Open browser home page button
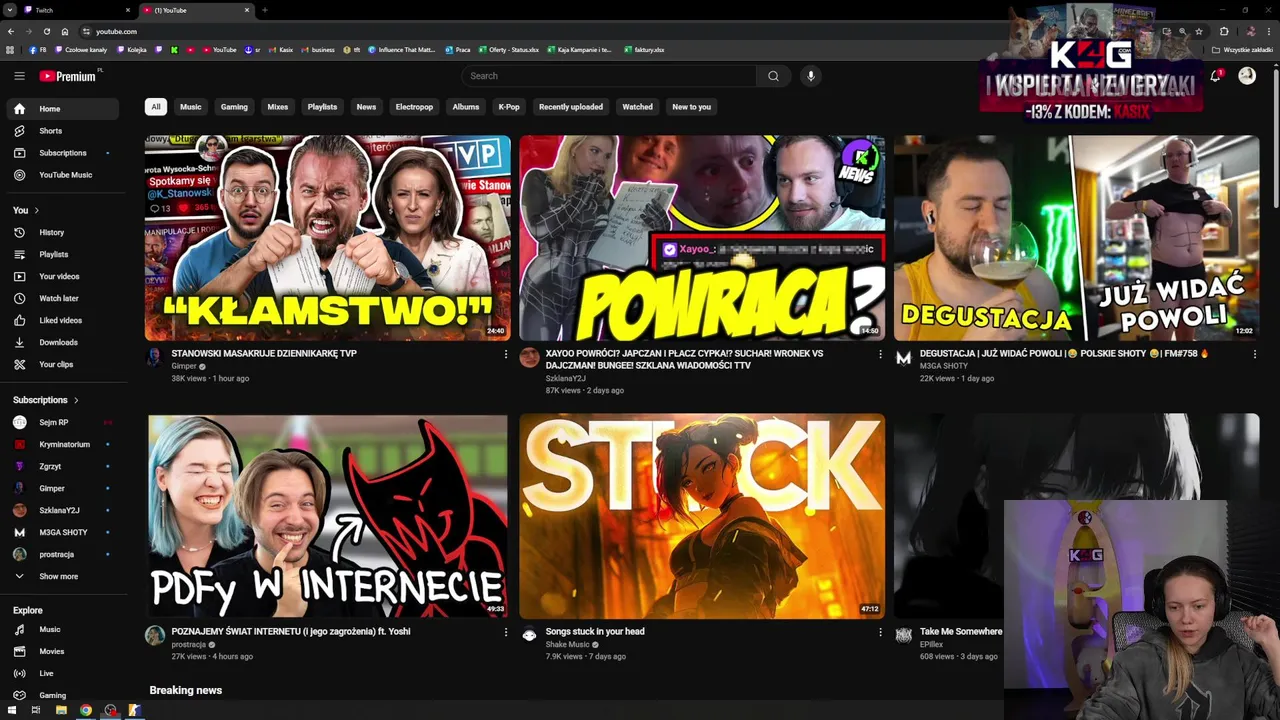 coord(65,31)
